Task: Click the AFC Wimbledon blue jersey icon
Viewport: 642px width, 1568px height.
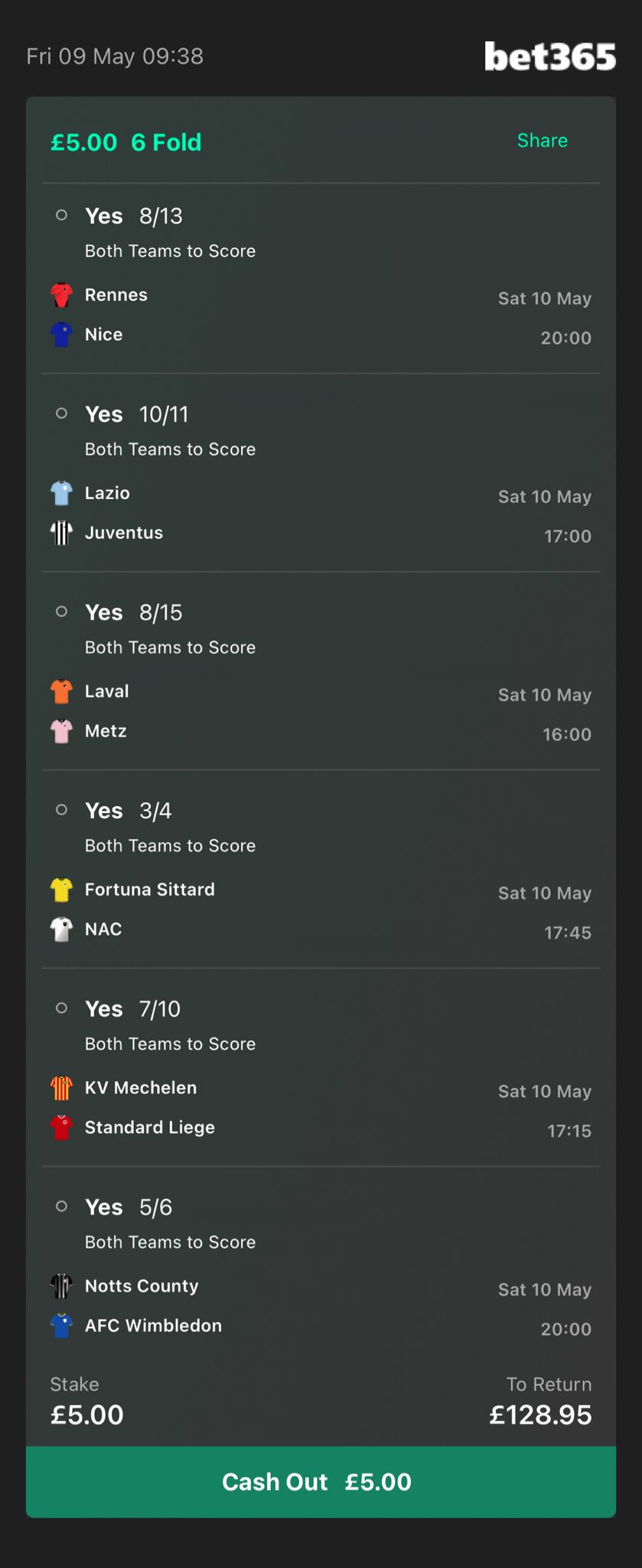Action: (61, 1326)
